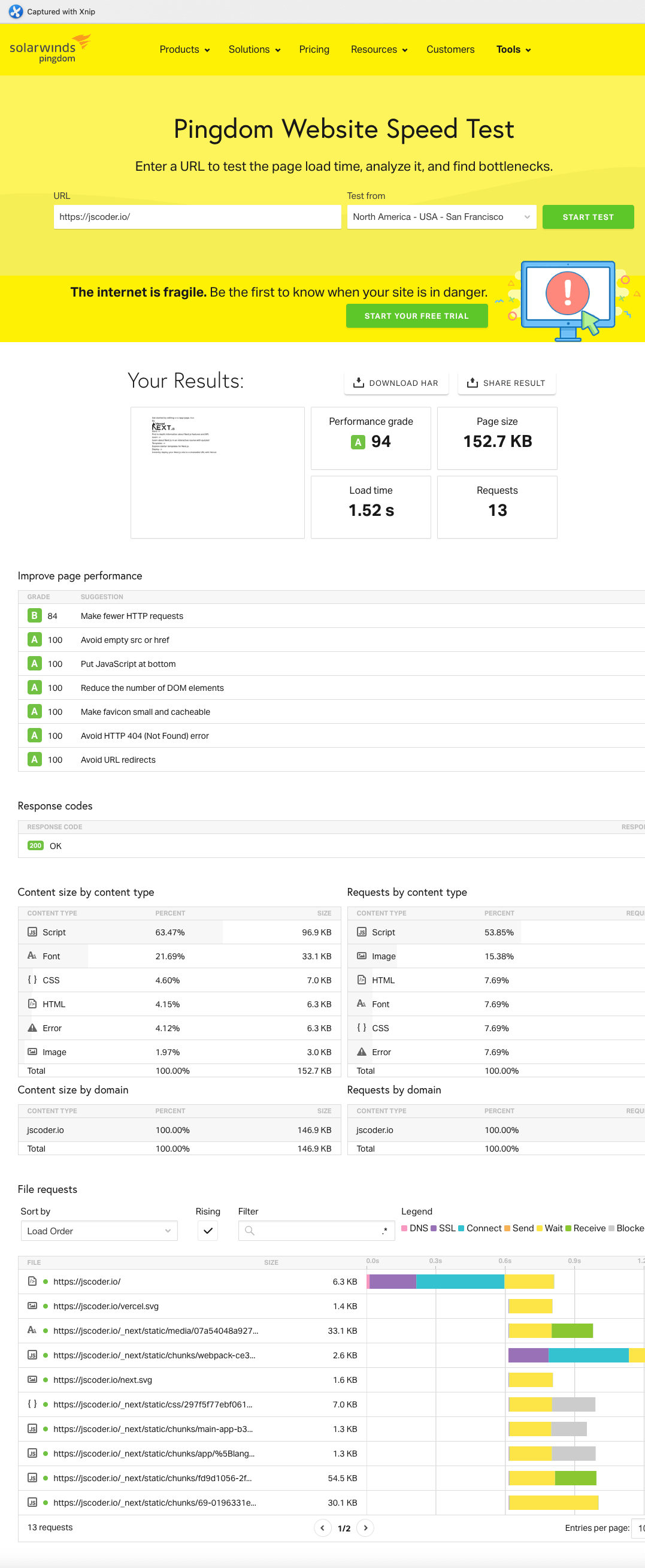Open the Pricing page
The image size is (645, 1568).
(x=314, y=49)
